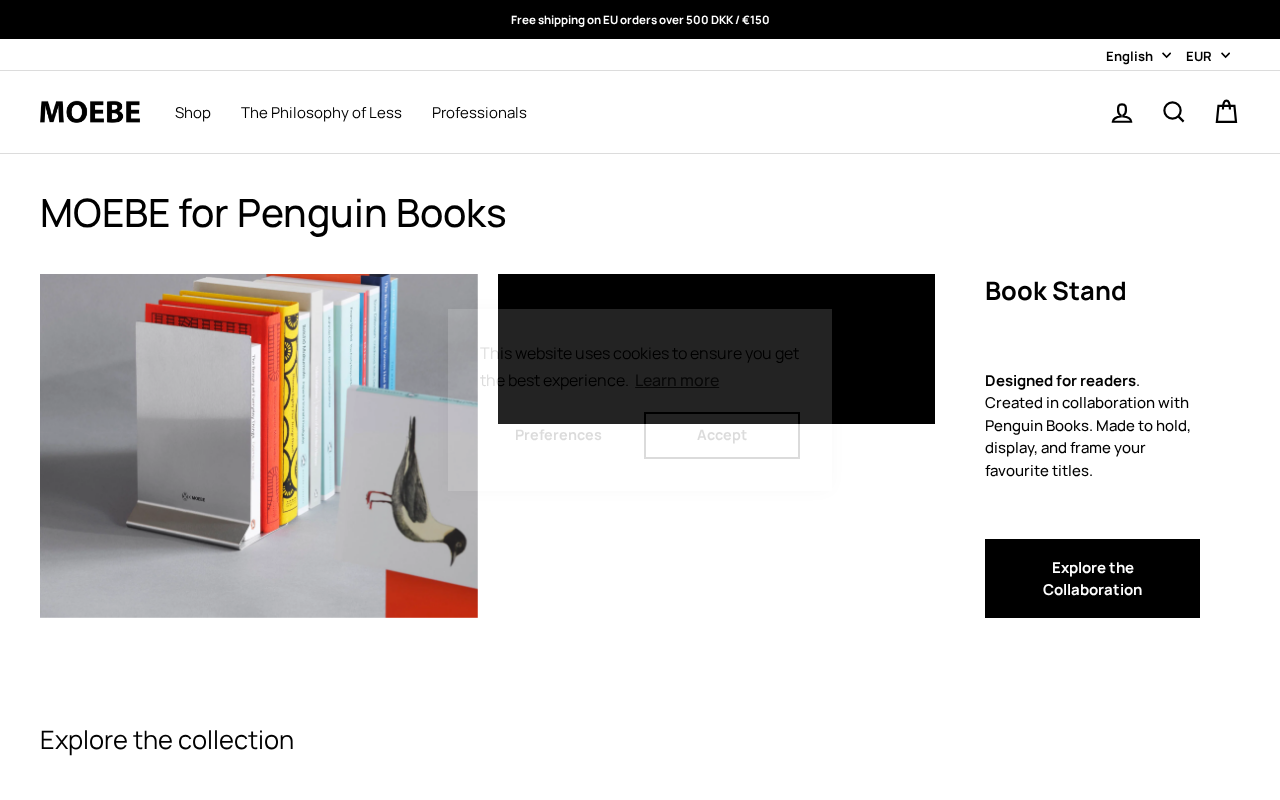
Task: Accept the cookie consent
Action: coord(722,435)
